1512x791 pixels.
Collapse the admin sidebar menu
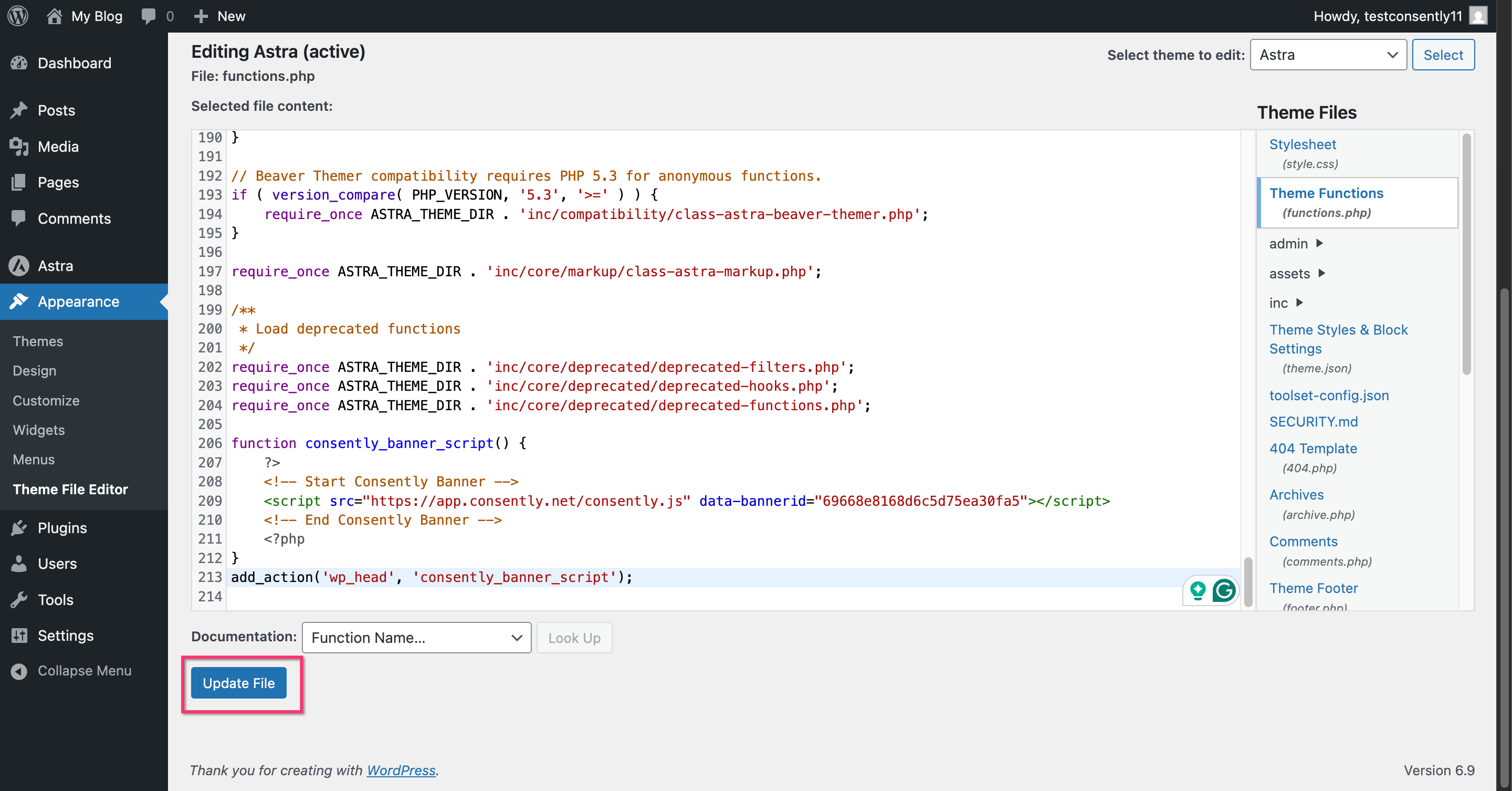pyautogui.click(x=84, y=671)
